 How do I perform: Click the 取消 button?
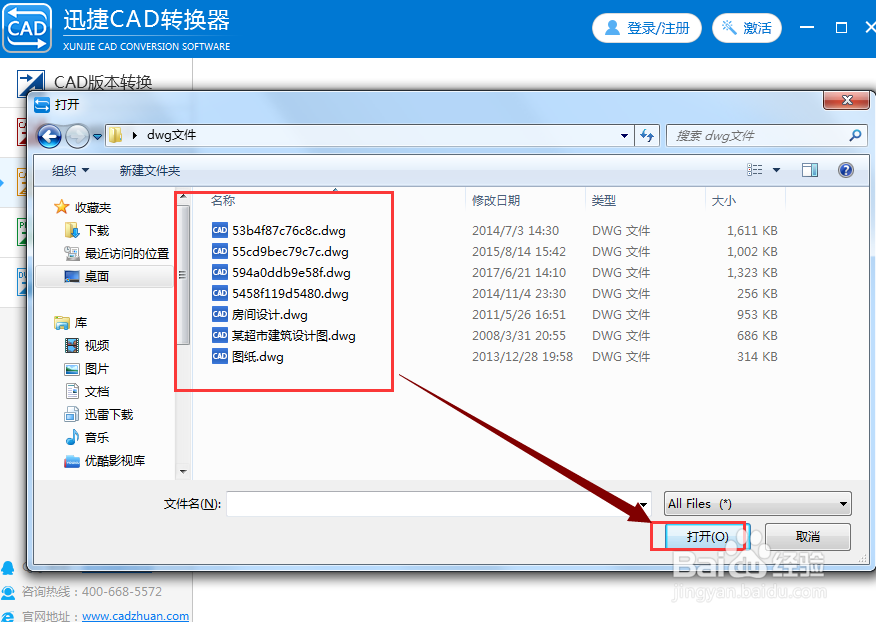coord(806,536)
